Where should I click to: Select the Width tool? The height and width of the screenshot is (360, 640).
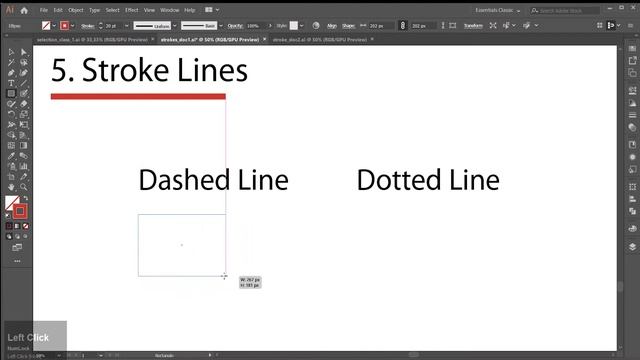(x=11, y=124)
